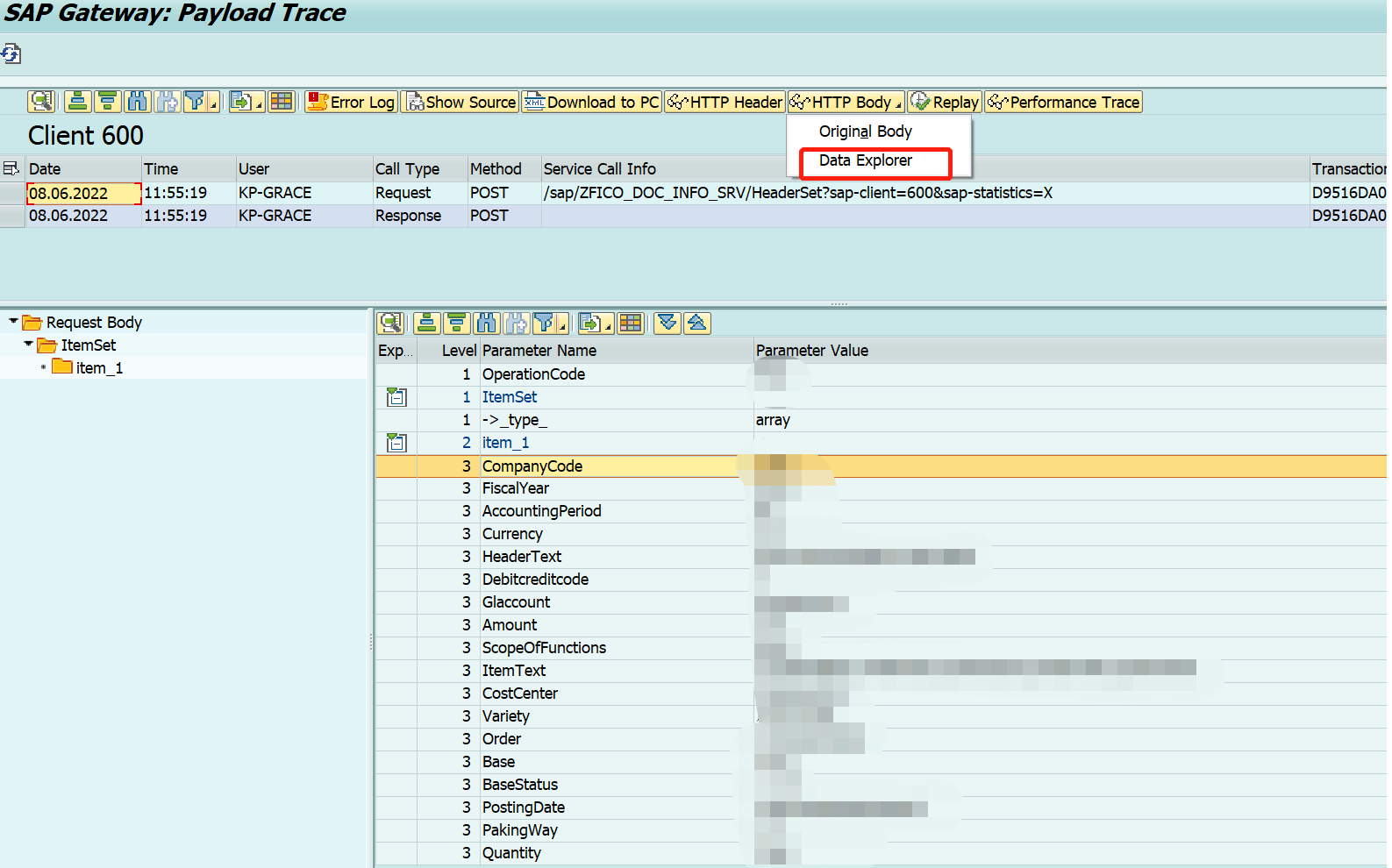Click the CostCenter parameter name

click(x=520, y=694)
